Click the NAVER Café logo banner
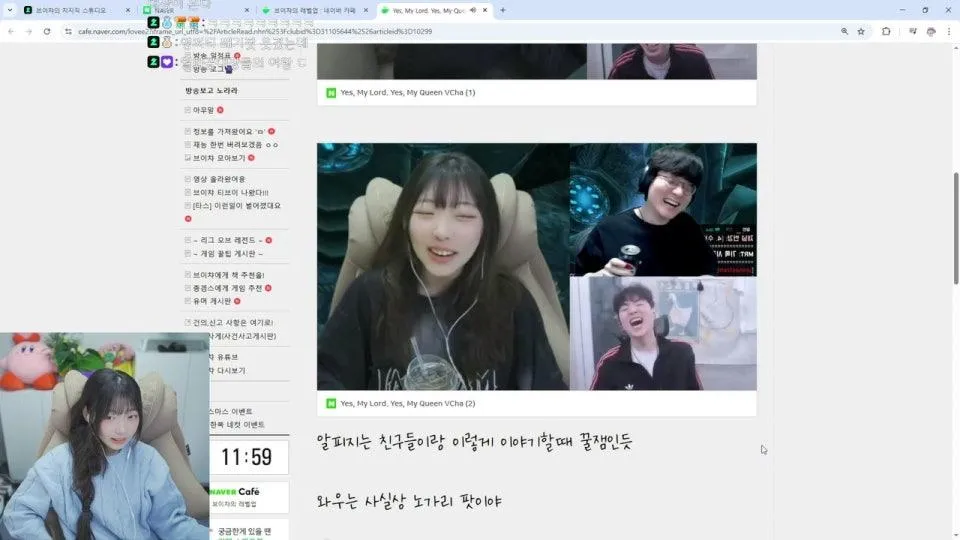The height and width of the screenshot is (540, 960). click(249, 497)
